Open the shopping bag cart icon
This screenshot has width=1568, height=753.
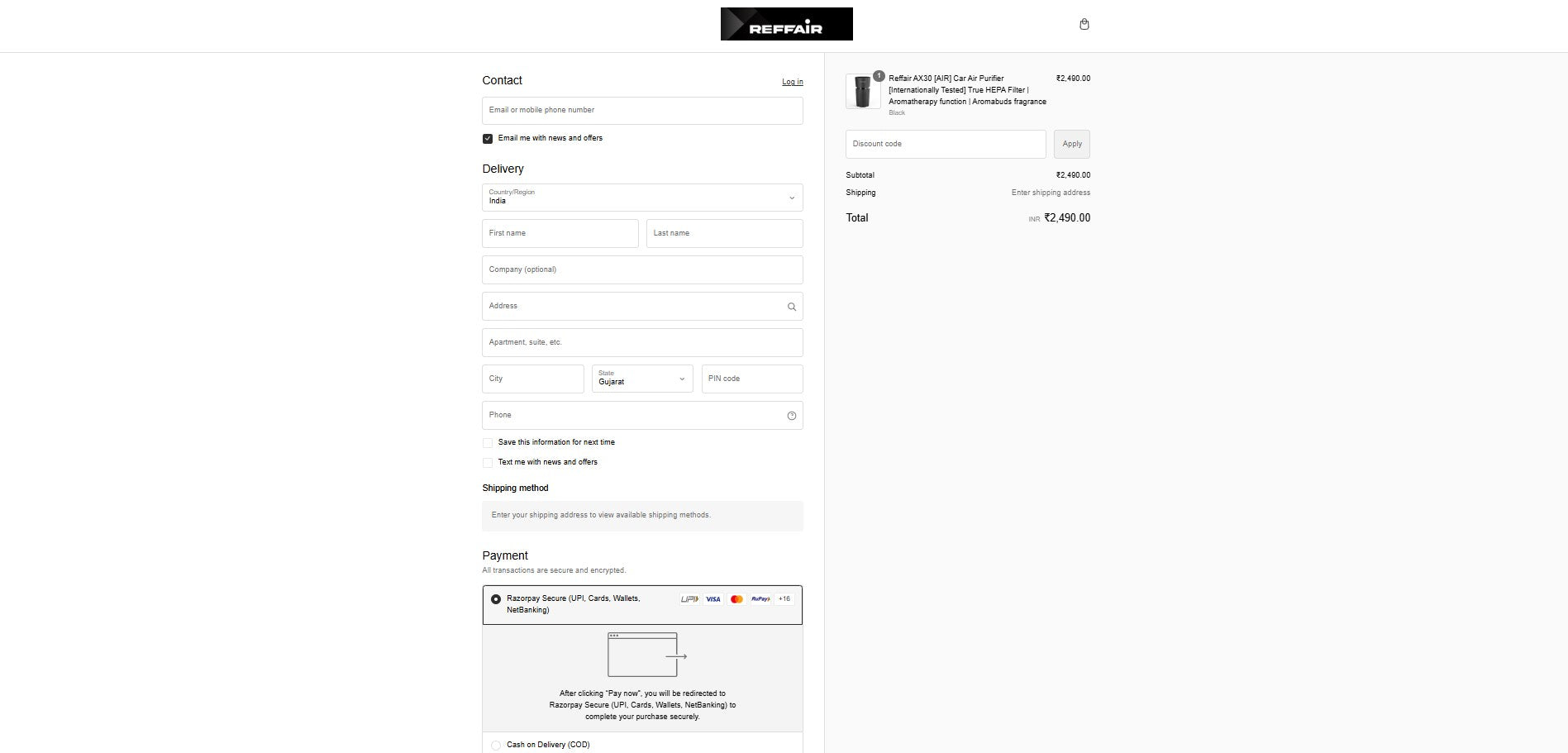[1084, 24]
